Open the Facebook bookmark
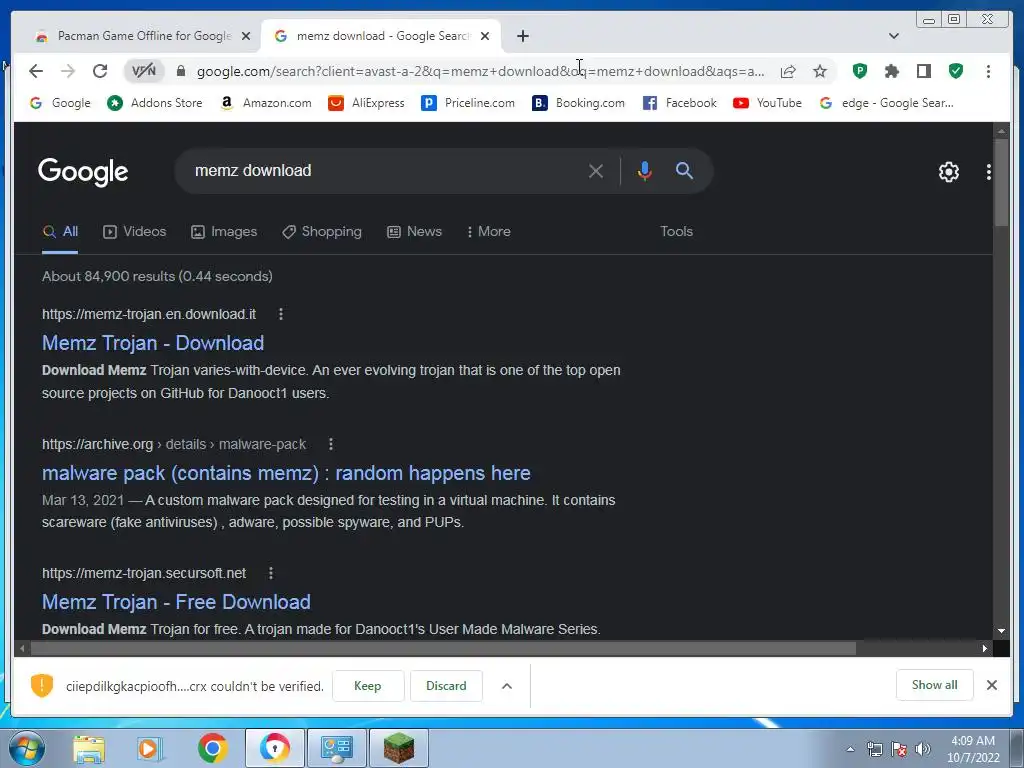Viewport: 1024px width, 768px height. [x=680, y=103]
